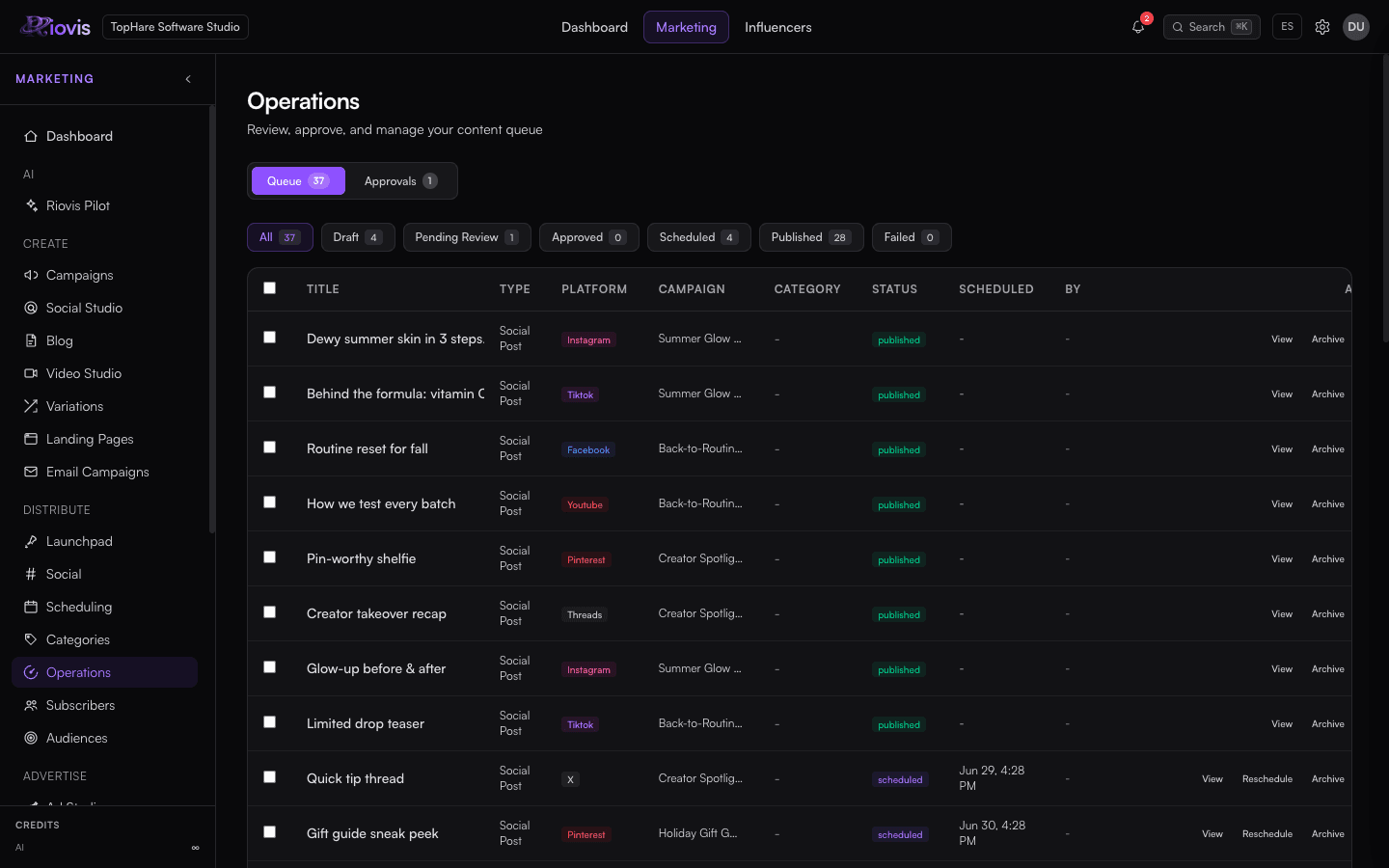Archive the Dewy summer skin post
Image resolution: width=1389 pixels, height=868 pixels.
(x=1327, y=339)
